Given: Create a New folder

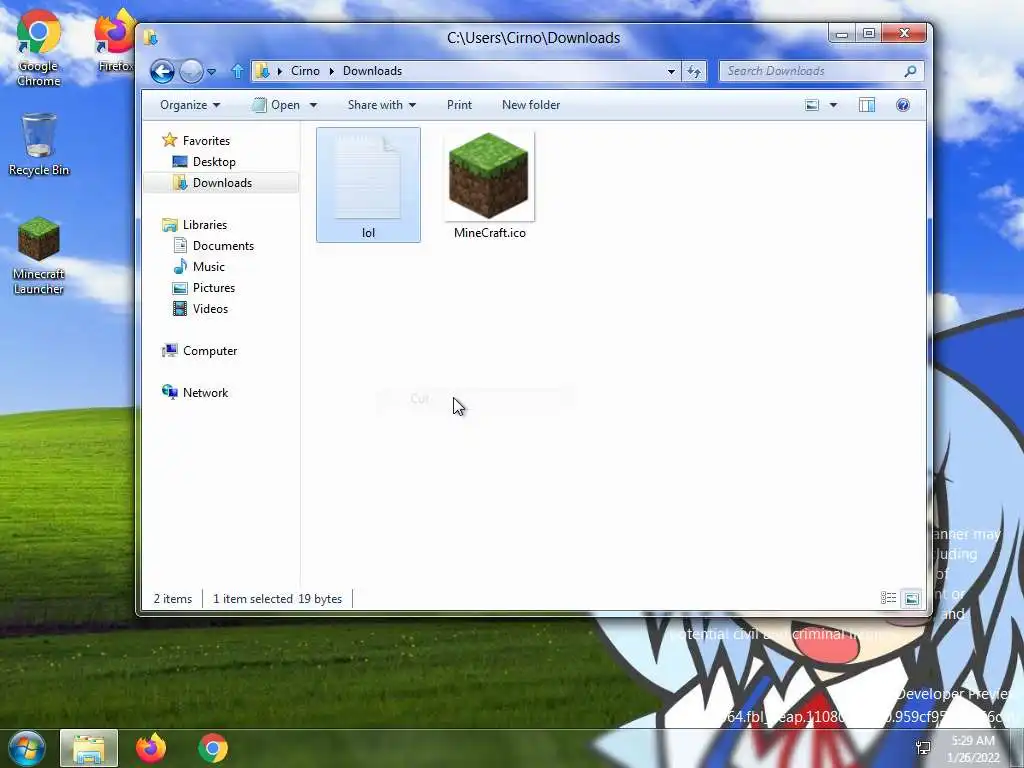Looking at the screenshot, I should coord(531,105).
